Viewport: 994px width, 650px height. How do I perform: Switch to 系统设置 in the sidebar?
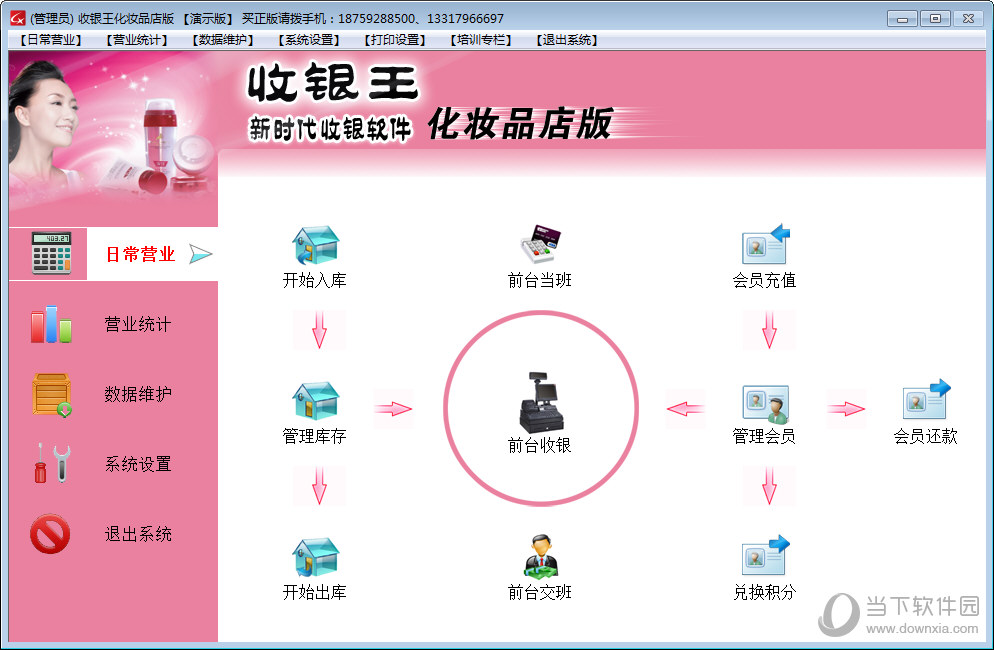tap(138, 464)
